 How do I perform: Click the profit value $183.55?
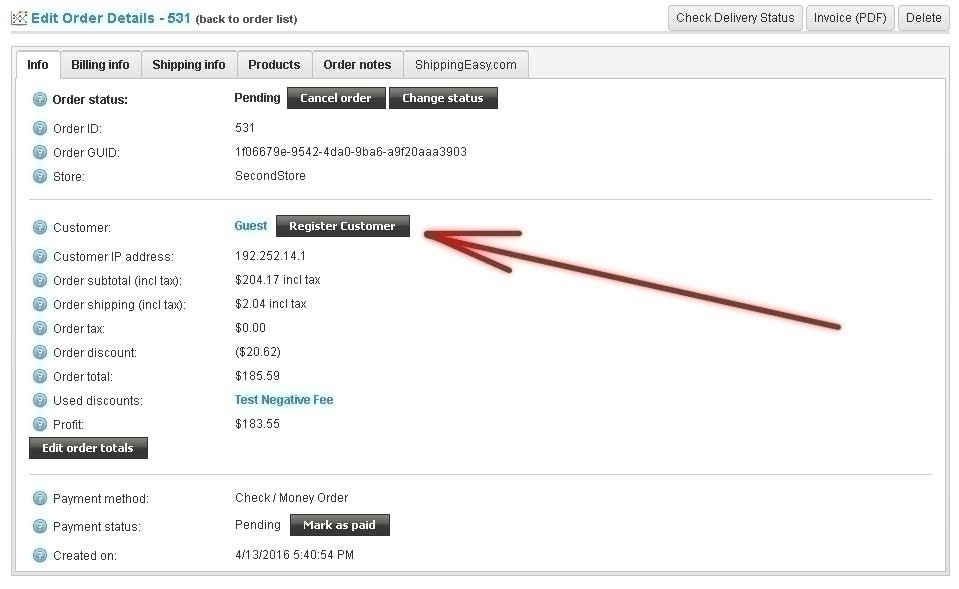(257, 424)
